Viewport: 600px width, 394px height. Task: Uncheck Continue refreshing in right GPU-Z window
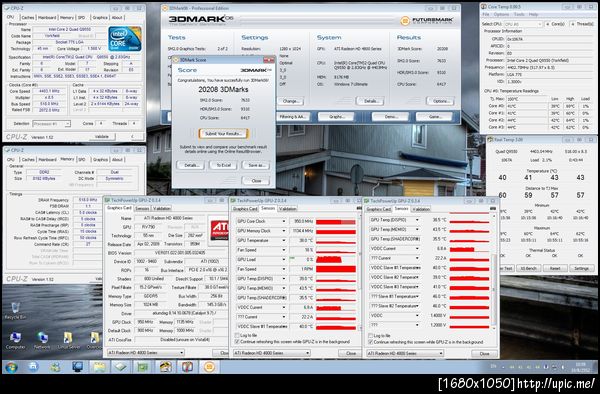[370, 342]
